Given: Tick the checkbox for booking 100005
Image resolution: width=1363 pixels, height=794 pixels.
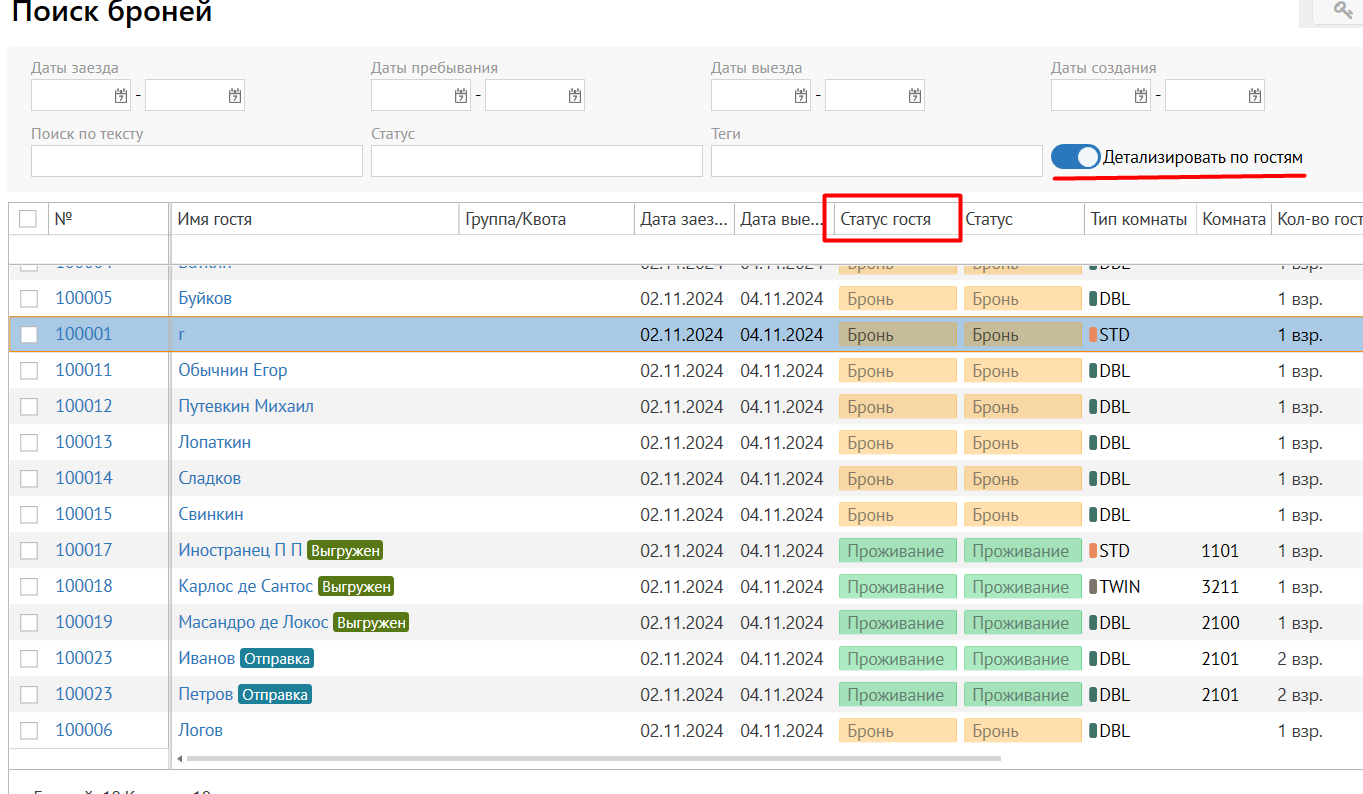Looking at the screenshot, I should coord(29,299).
